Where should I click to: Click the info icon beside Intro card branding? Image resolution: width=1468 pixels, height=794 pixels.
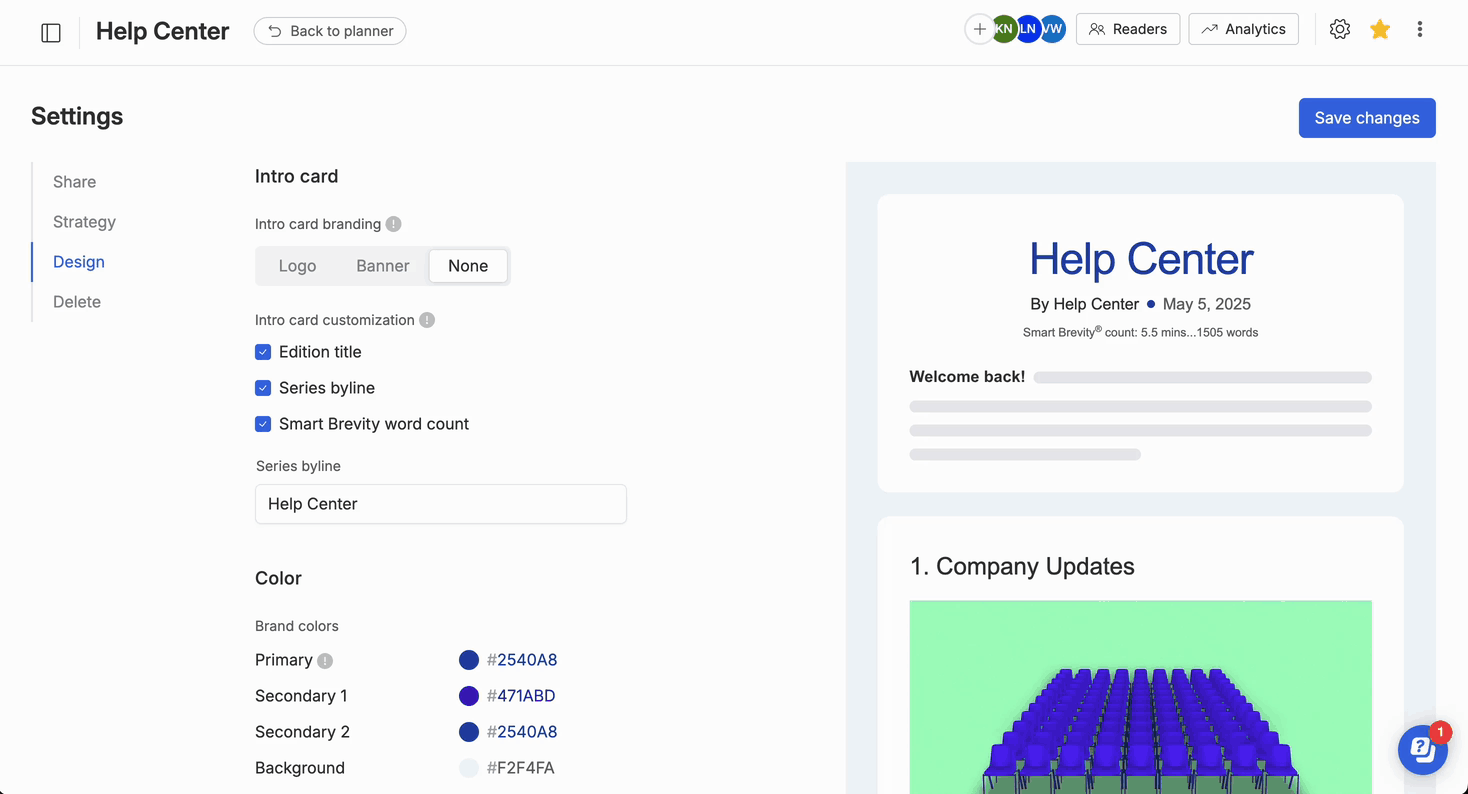coord(394,224)
